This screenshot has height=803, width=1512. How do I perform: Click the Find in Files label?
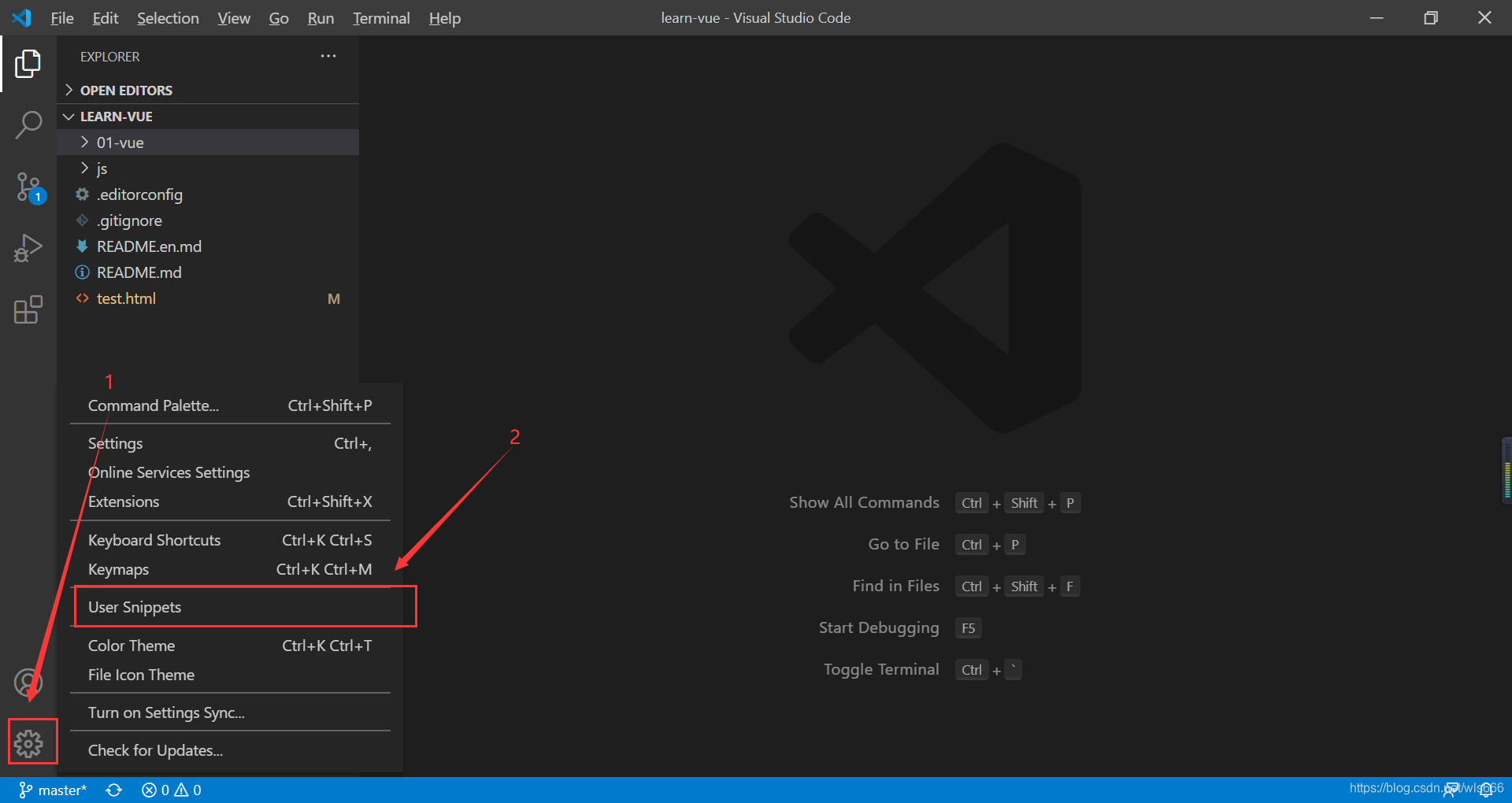click(x=895, y=586)
